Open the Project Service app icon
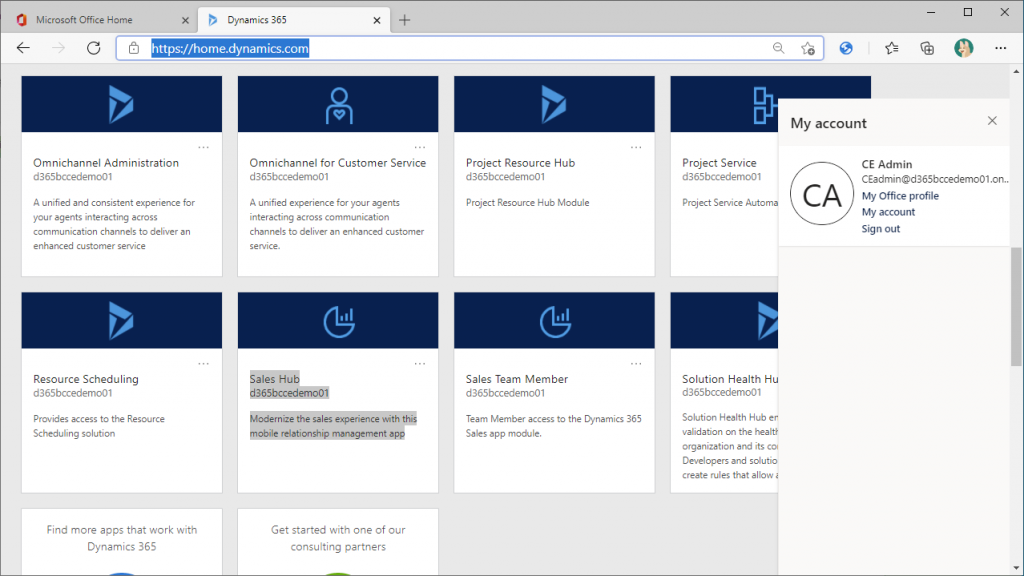 [x=764, y=105]
